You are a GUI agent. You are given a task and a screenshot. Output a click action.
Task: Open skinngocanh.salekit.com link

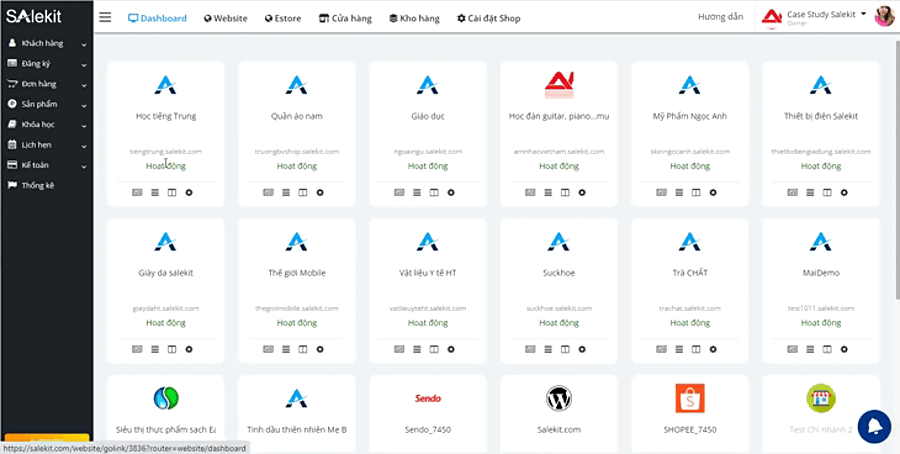point(690,152)
